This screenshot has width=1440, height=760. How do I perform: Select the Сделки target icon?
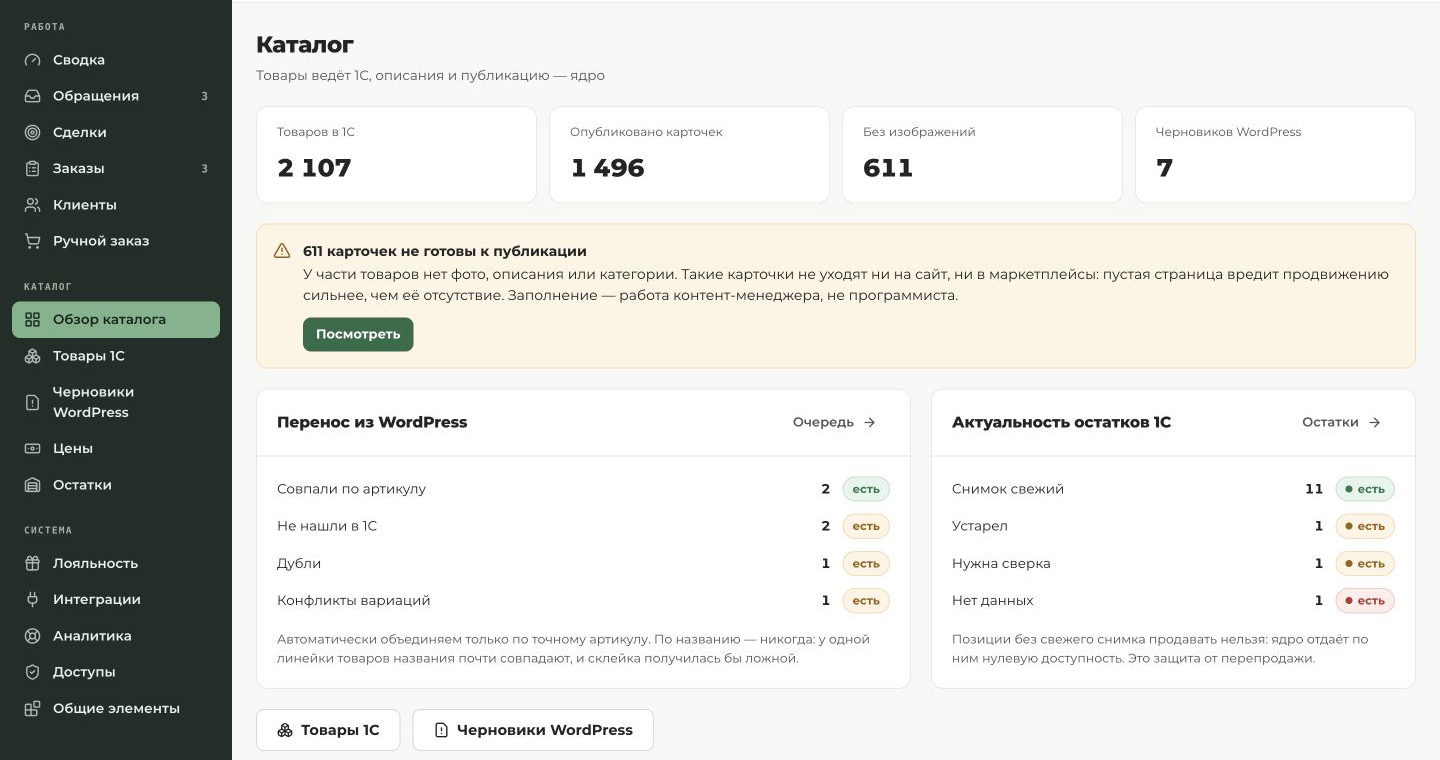pos(33,132)
